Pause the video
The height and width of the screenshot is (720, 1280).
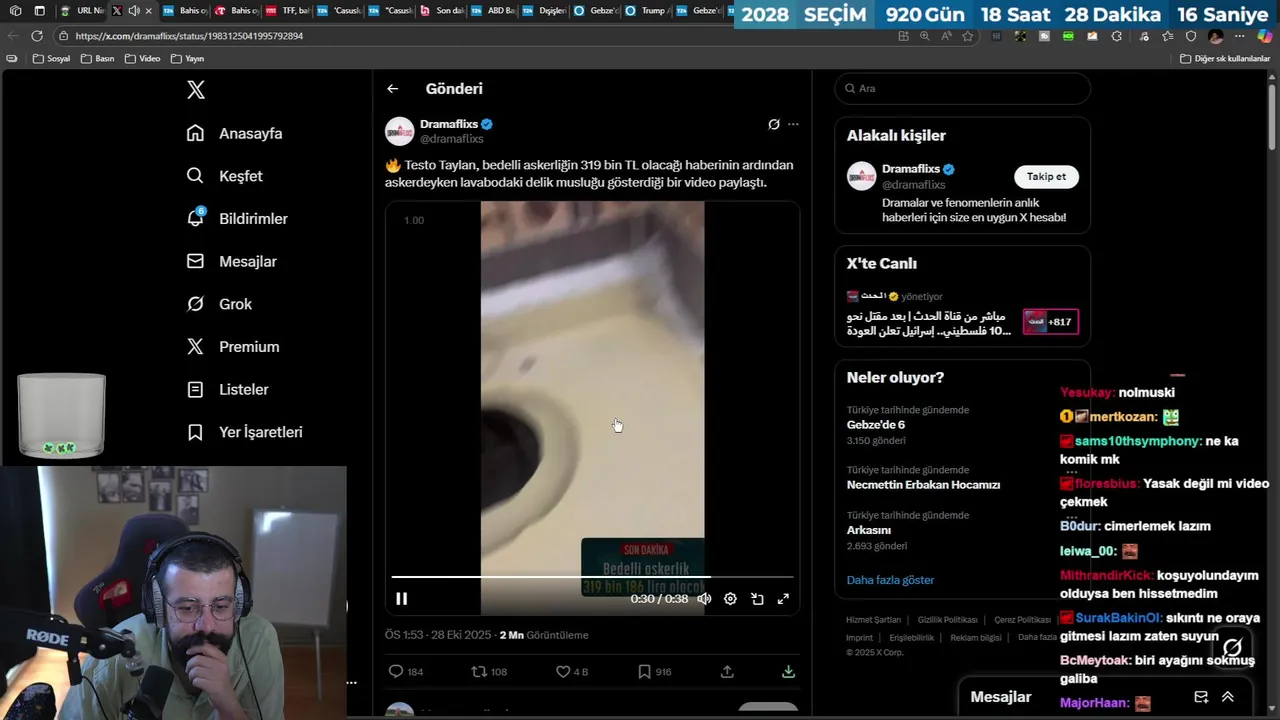click(401, 599)
